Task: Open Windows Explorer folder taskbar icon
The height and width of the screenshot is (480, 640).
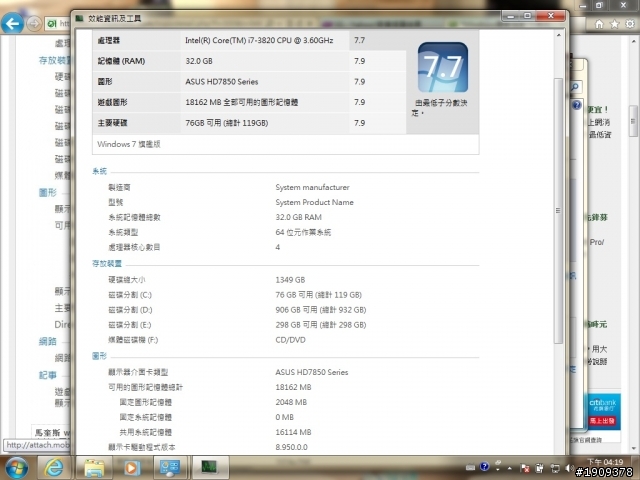Action: tap(94, 468)
